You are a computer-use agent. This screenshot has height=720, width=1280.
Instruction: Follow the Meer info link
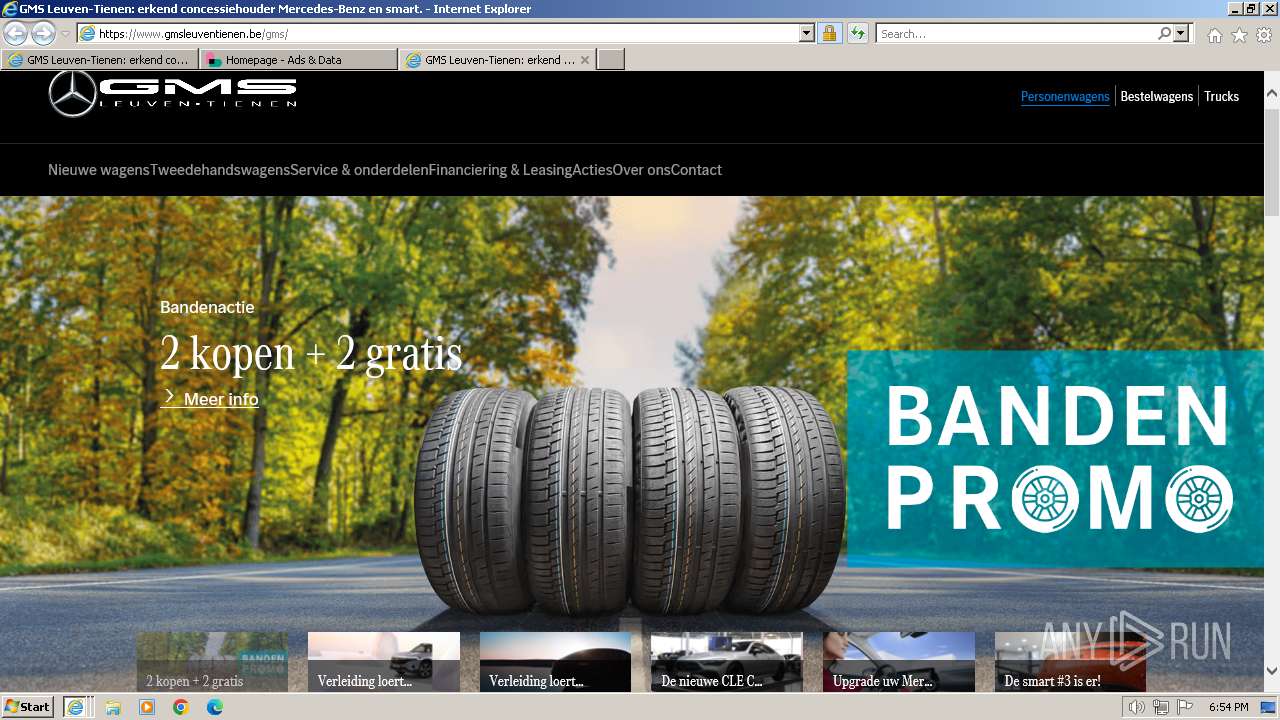coord(210,399)
